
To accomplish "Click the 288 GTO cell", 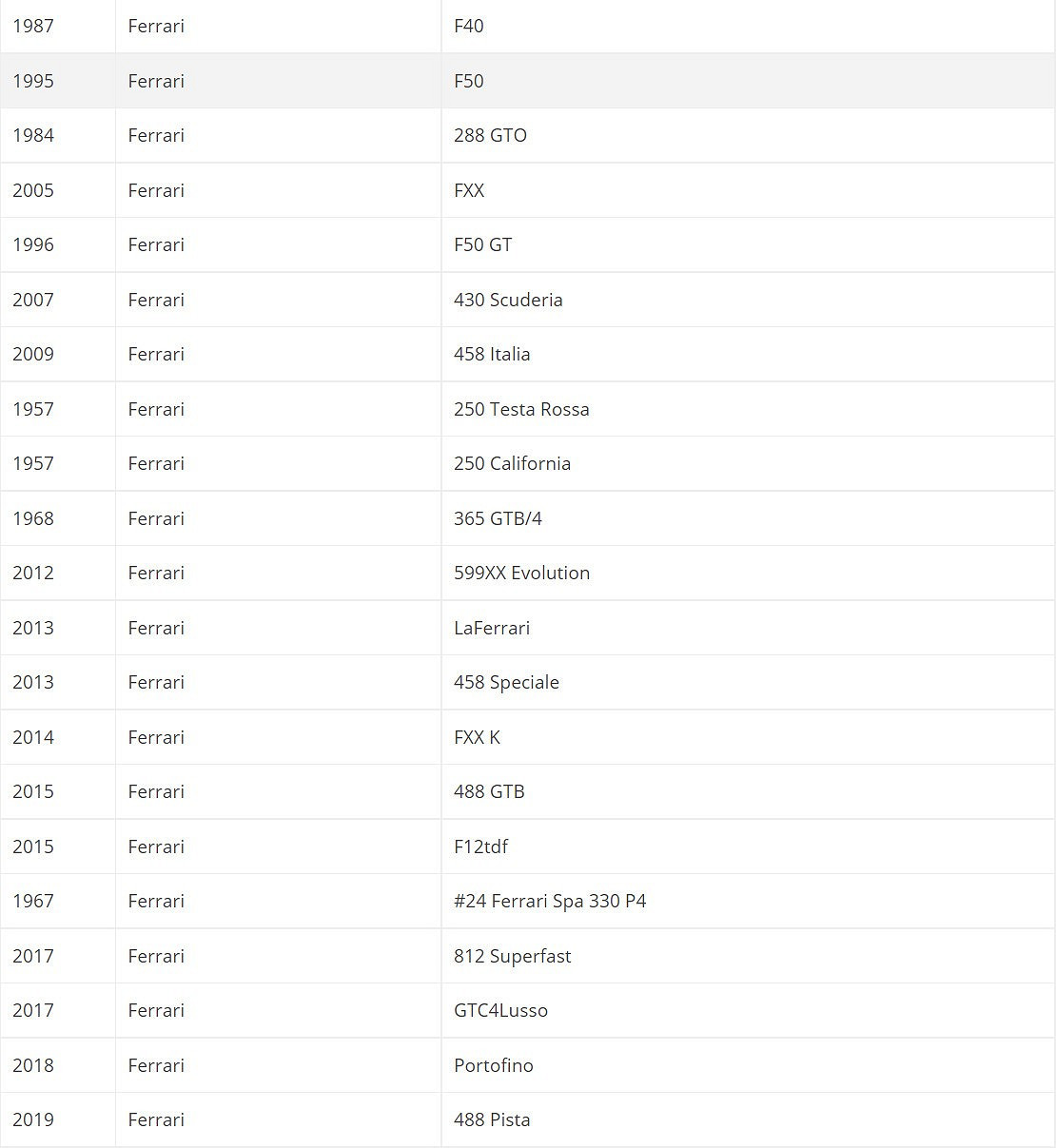I will (x=490, y=135).
